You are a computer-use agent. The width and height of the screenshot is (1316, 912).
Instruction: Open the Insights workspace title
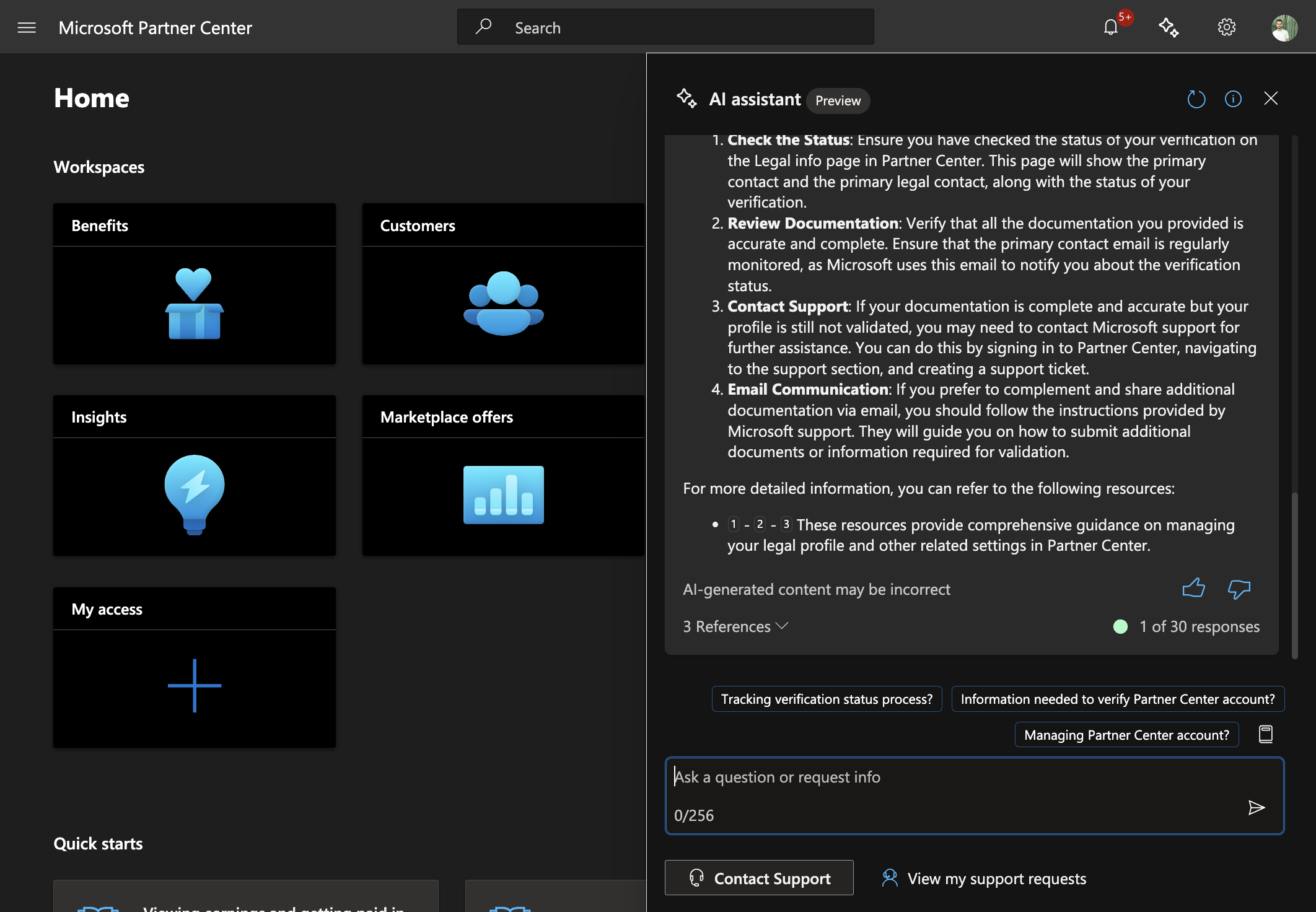[x=99, y=417]
